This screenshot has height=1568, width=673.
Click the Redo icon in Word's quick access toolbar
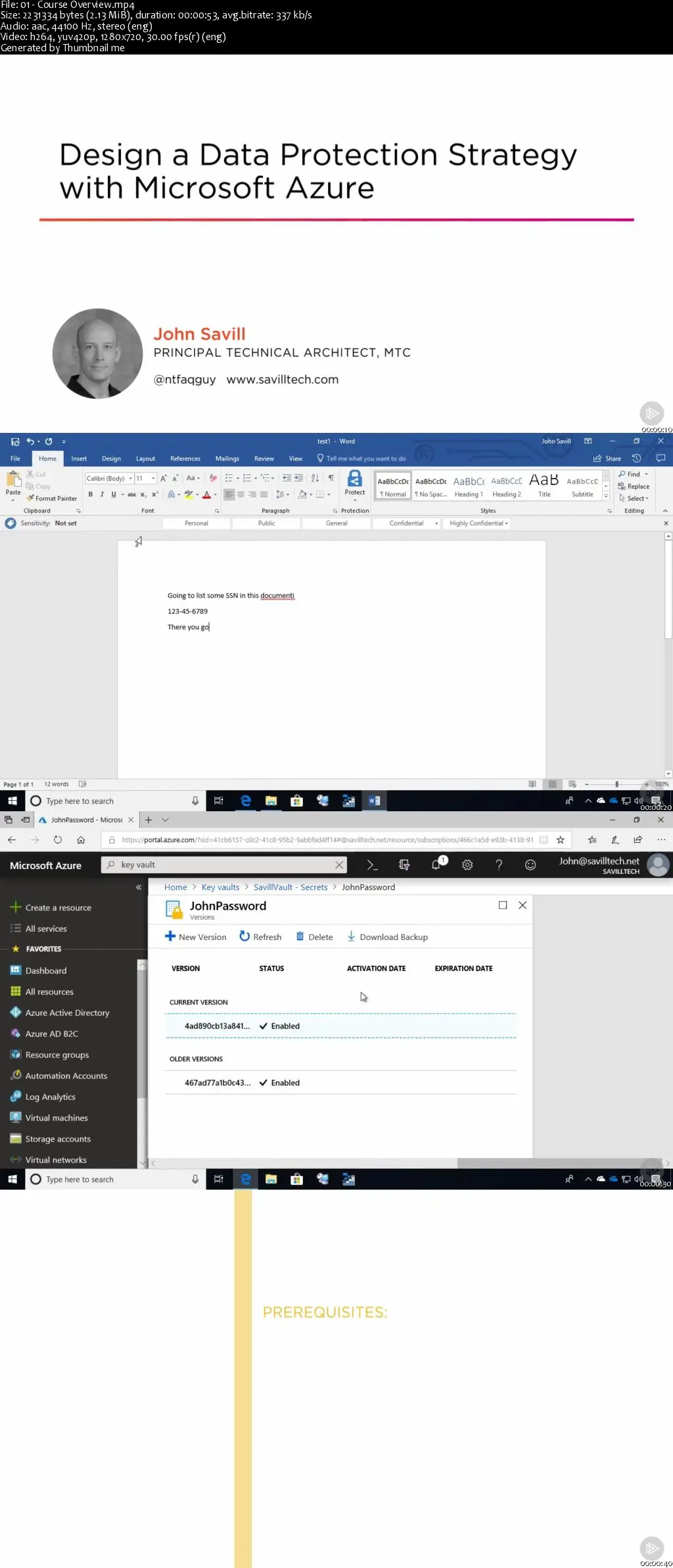point(49,441)
